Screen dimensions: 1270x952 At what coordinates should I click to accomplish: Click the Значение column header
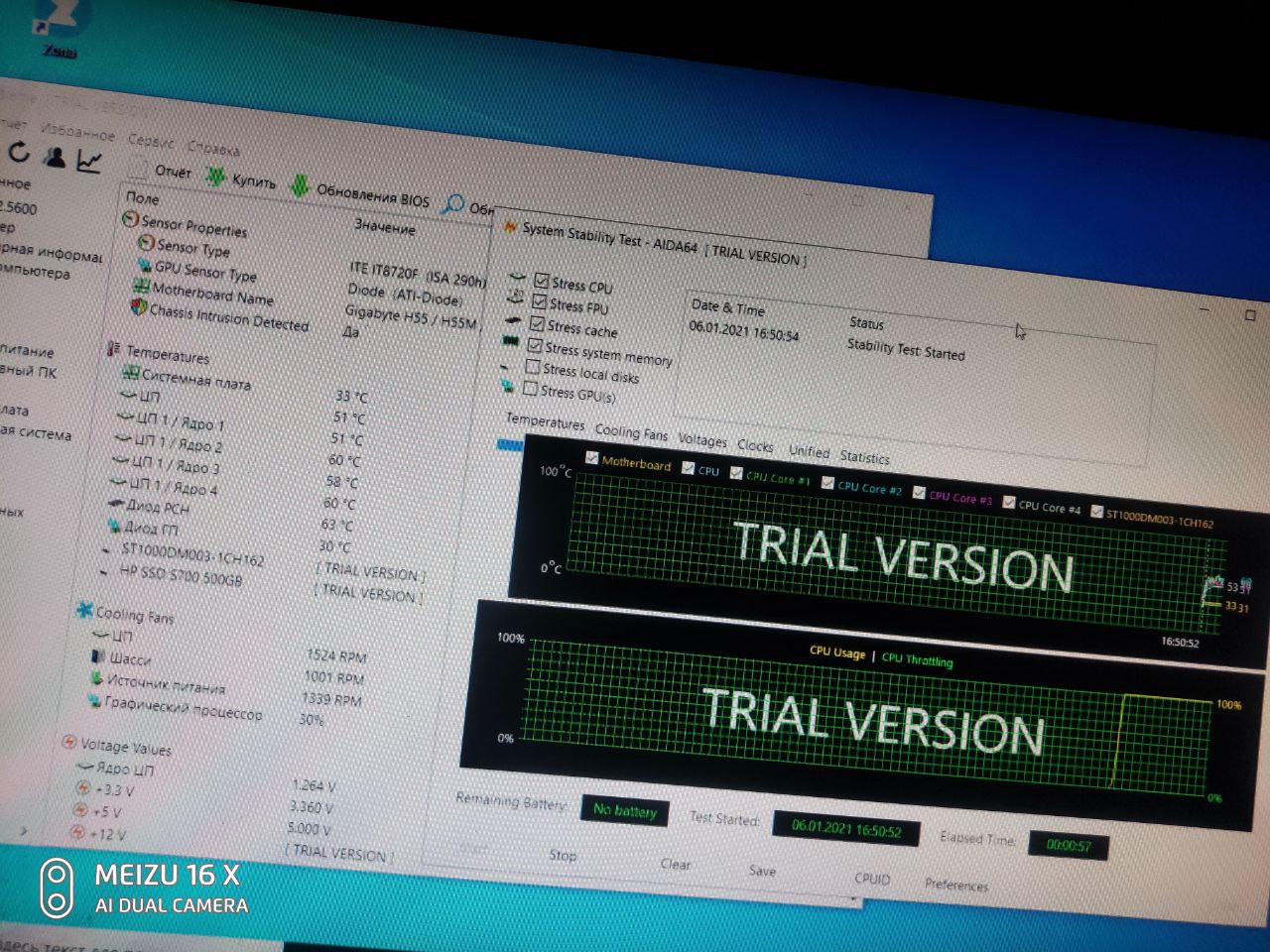pyautogui.click(x=385, y=227)
